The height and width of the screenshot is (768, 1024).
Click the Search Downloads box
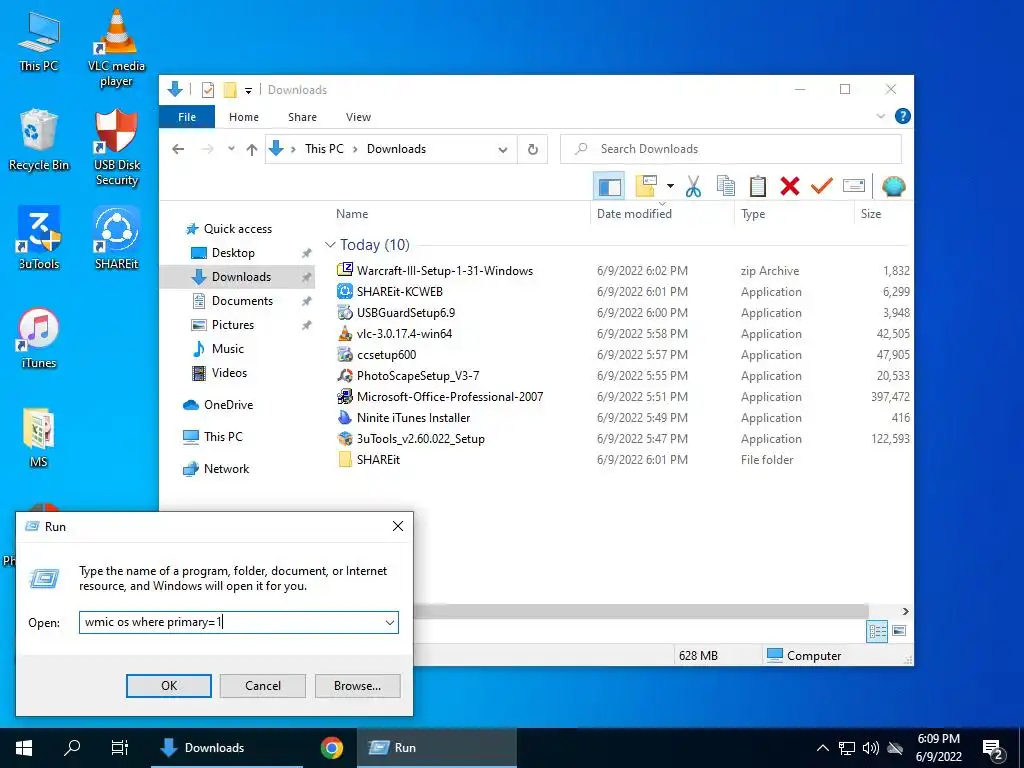point(731,150)
